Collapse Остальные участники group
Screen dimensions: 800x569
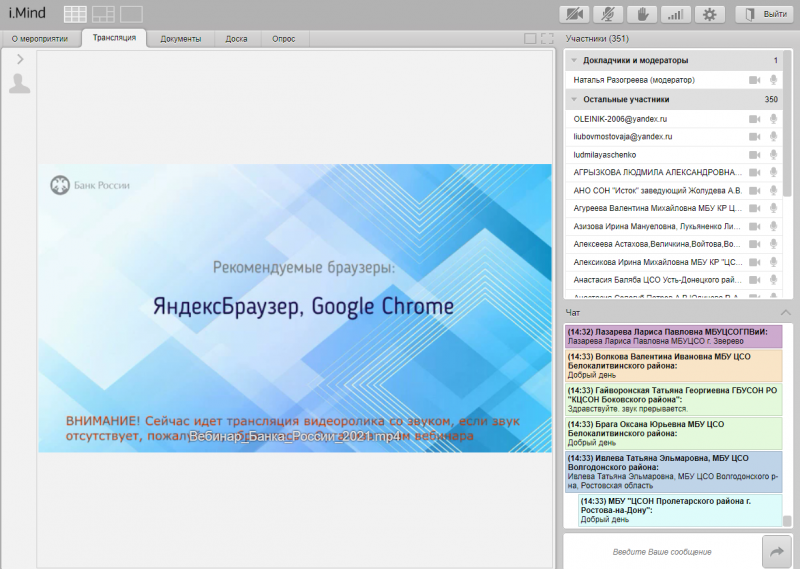[574, 100]
